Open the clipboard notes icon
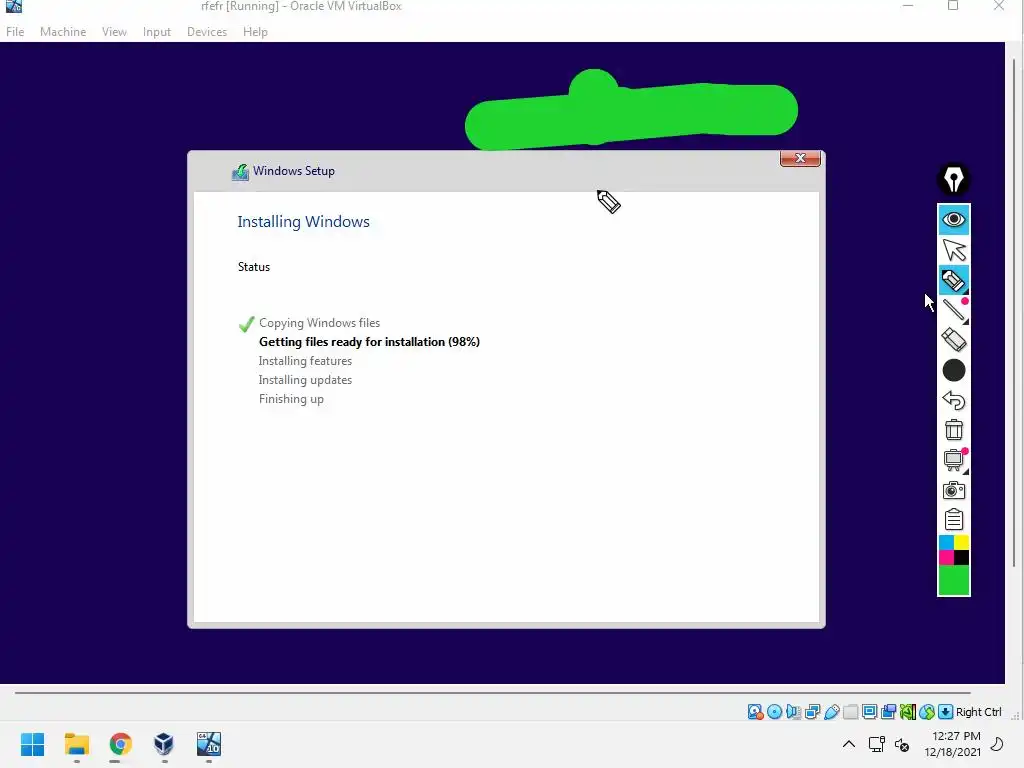Image resolution: width=1024 pixels, height=768 pixels. click(953, 520)
